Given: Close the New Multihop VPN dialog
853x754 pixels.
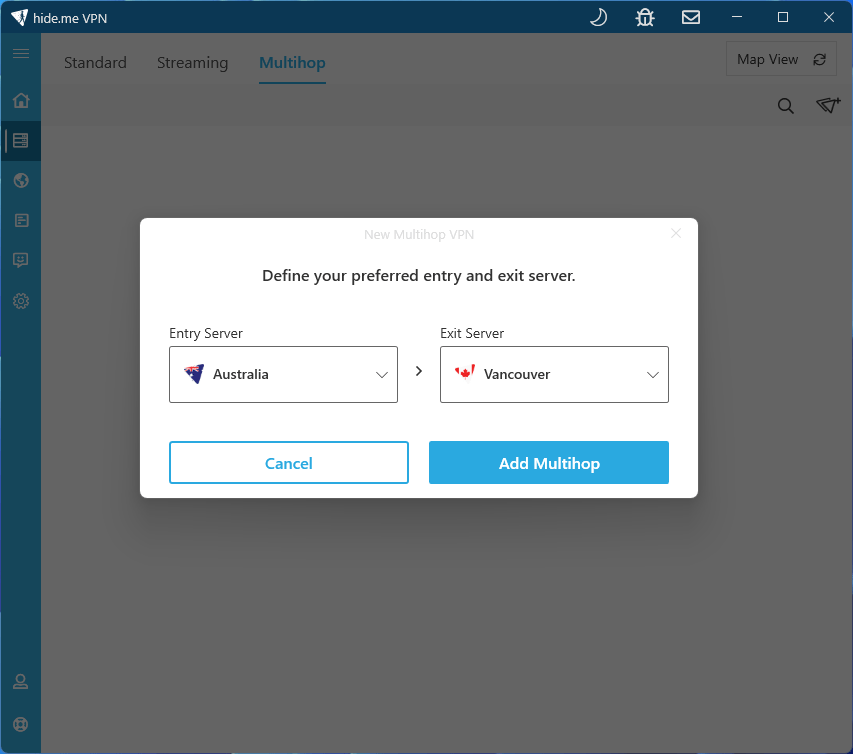Looking at the screenshot, I should pyautogui.click(x=676, y=233).
